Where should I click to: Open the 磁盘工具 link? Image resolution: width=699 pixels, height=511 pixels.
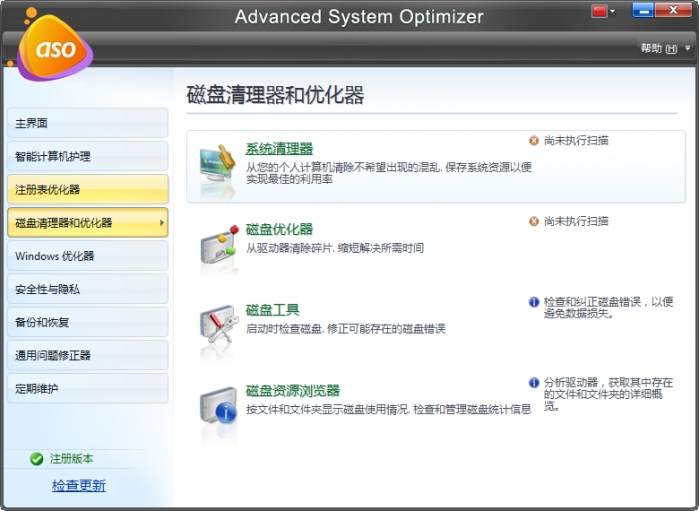click(272, 310)
